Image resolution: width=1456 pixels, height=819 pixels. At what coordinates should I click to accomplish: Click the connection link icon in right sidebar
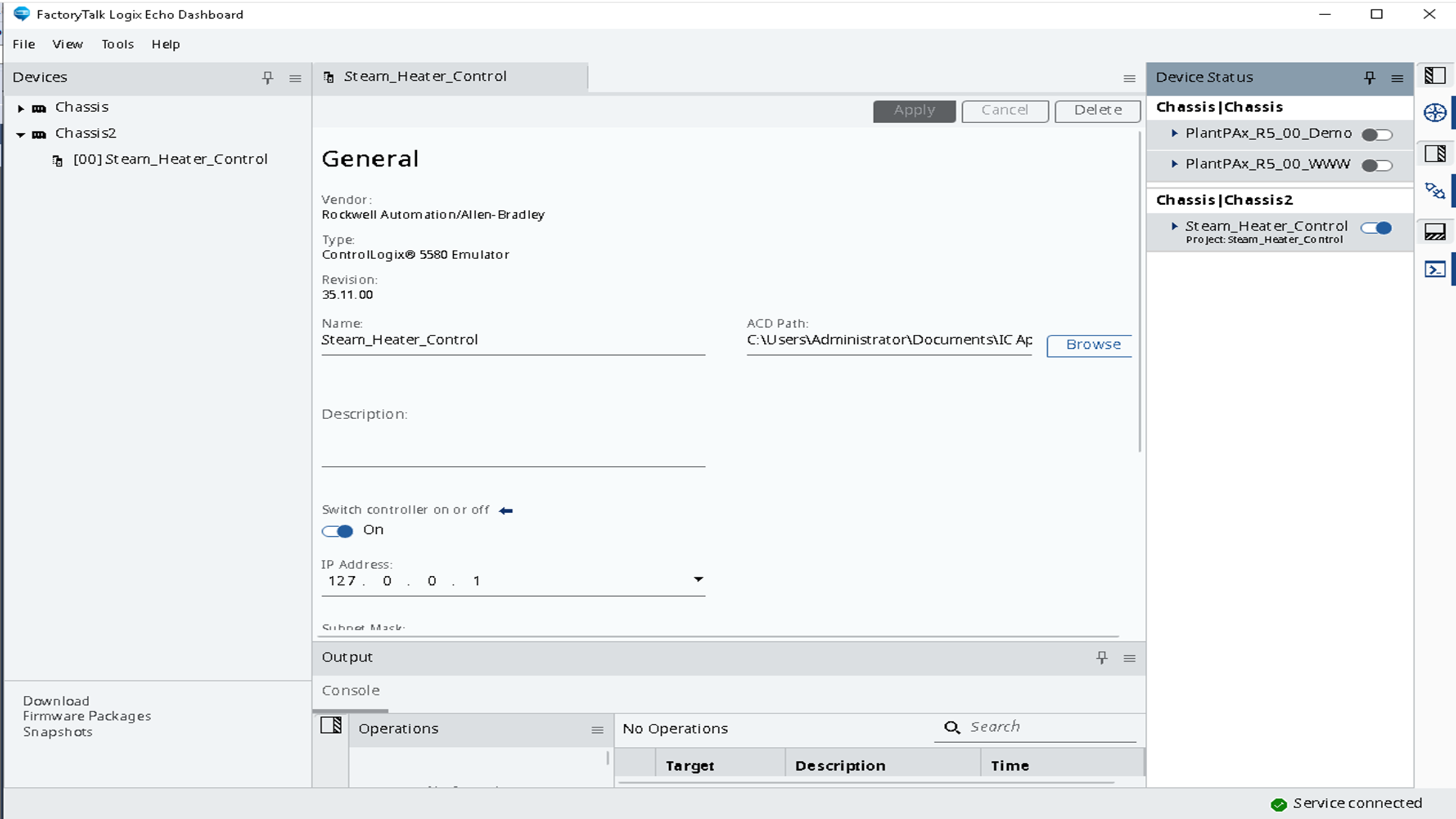pyautogui.click(x=1435, y=191)
